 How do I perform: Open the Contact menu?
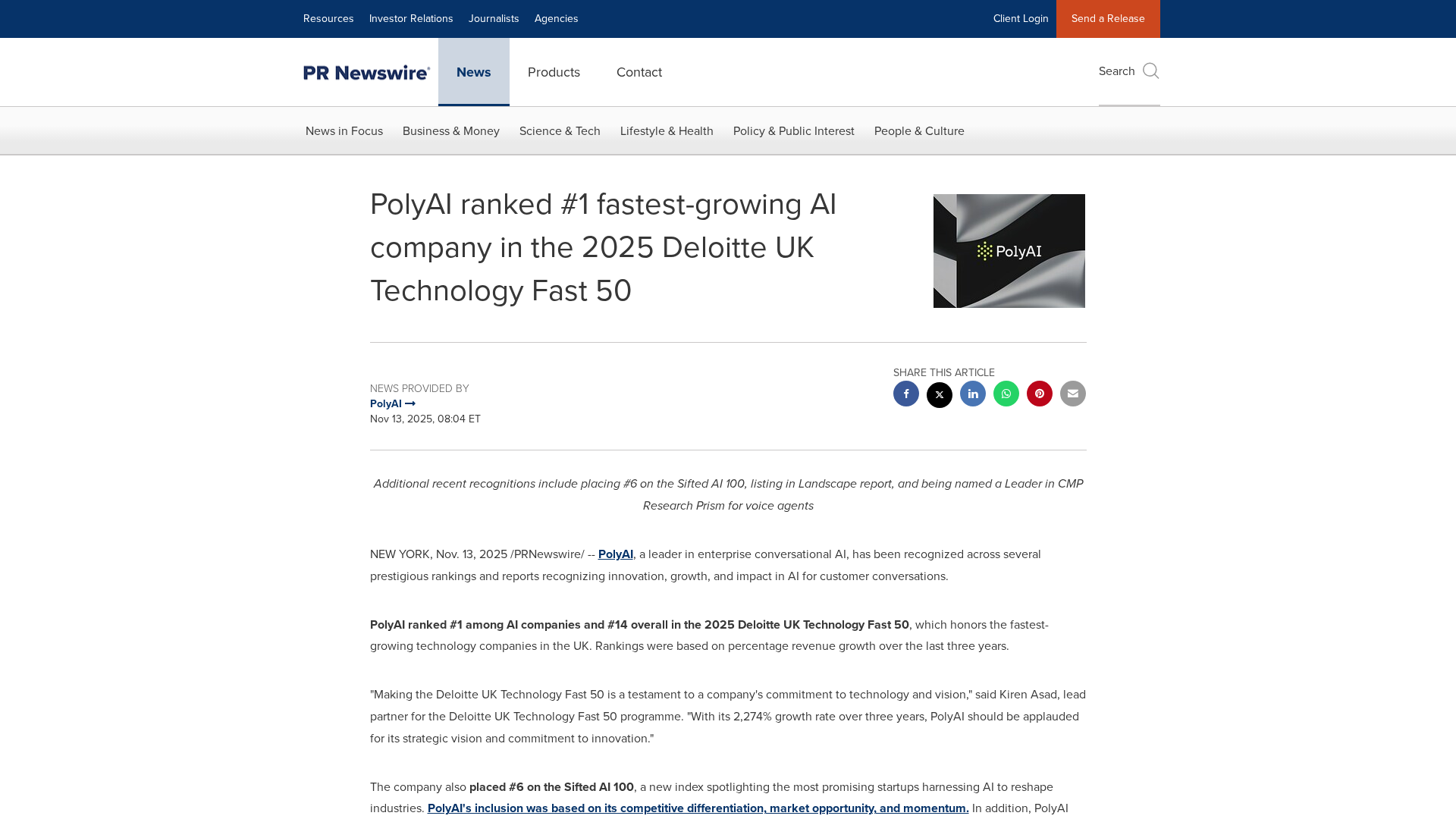639,72
